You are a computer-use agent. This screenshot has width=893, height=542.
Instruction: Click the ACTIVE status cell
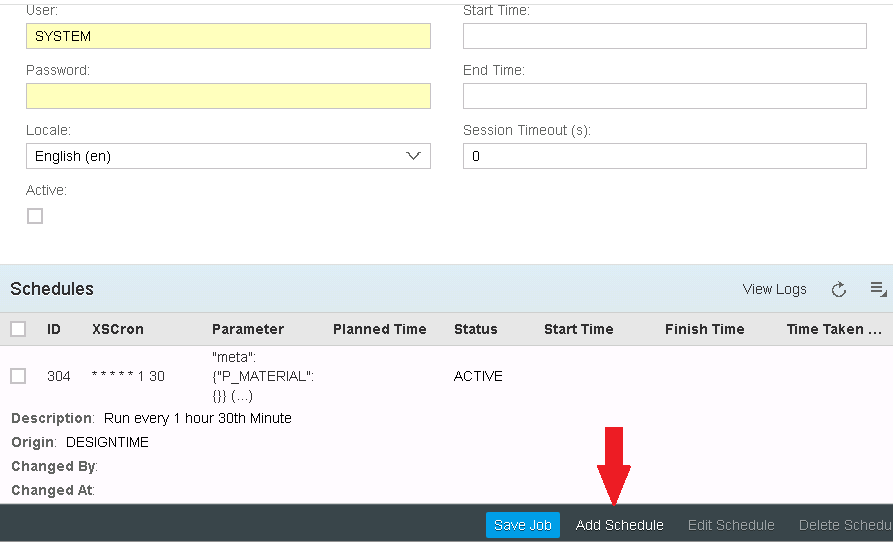point(478,376)
